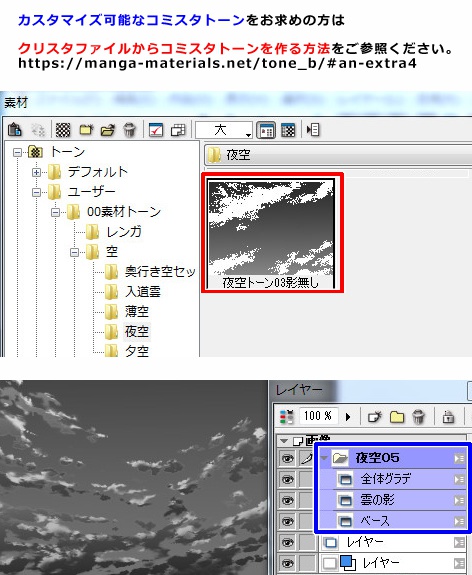Open the menu icon on the 全体グラデ row
Image resolution: width=472 pixels, height=575 pixels.
(x=459, y=479)
